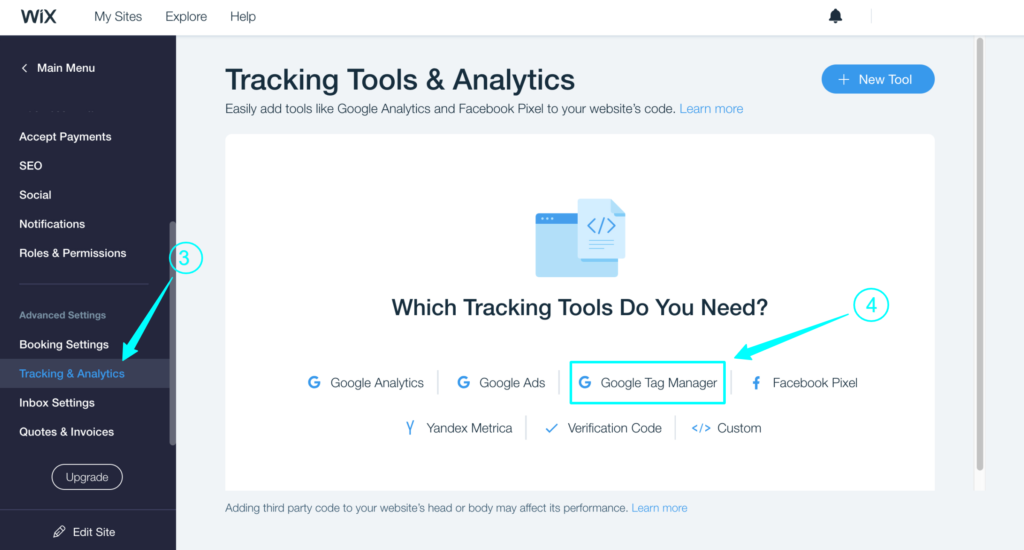
Task: Choose the Google Tag Manager option
Action: [647, 383]
